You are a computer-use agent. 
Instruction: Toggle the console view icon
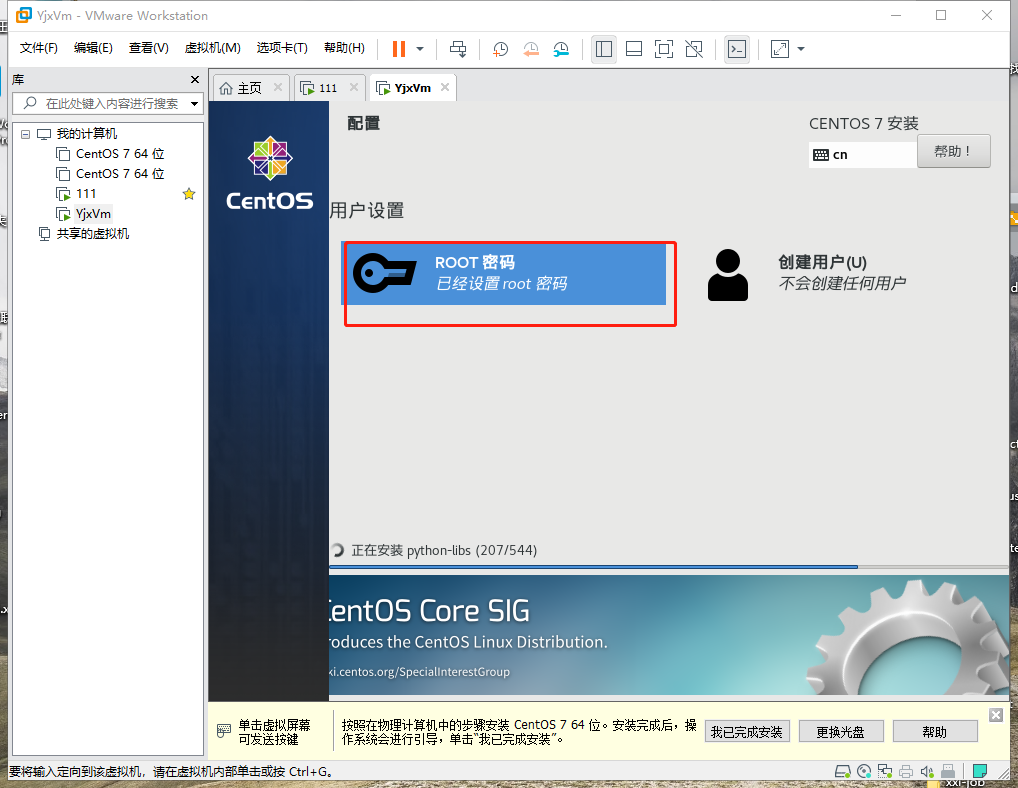point(737,49)
